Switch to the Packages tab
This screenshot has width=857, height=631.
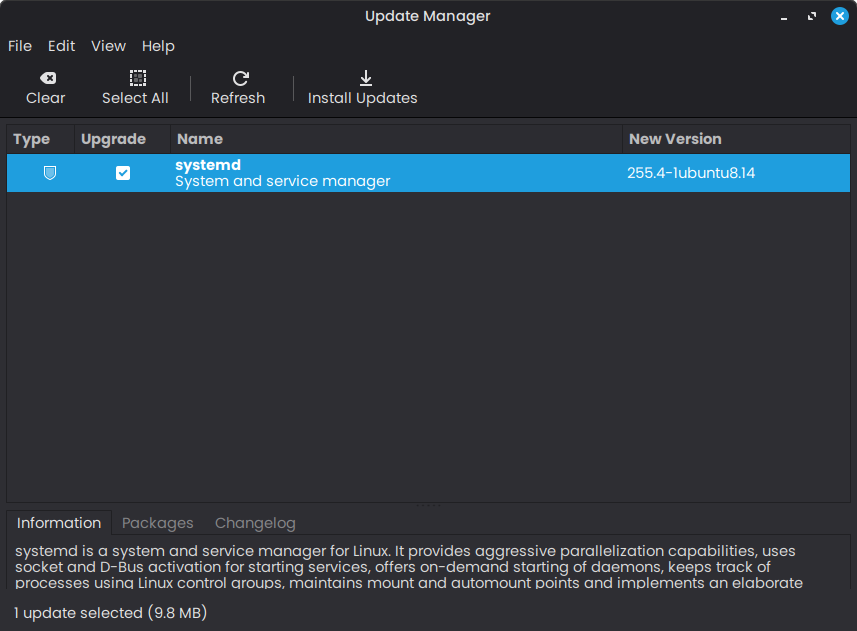158,523
